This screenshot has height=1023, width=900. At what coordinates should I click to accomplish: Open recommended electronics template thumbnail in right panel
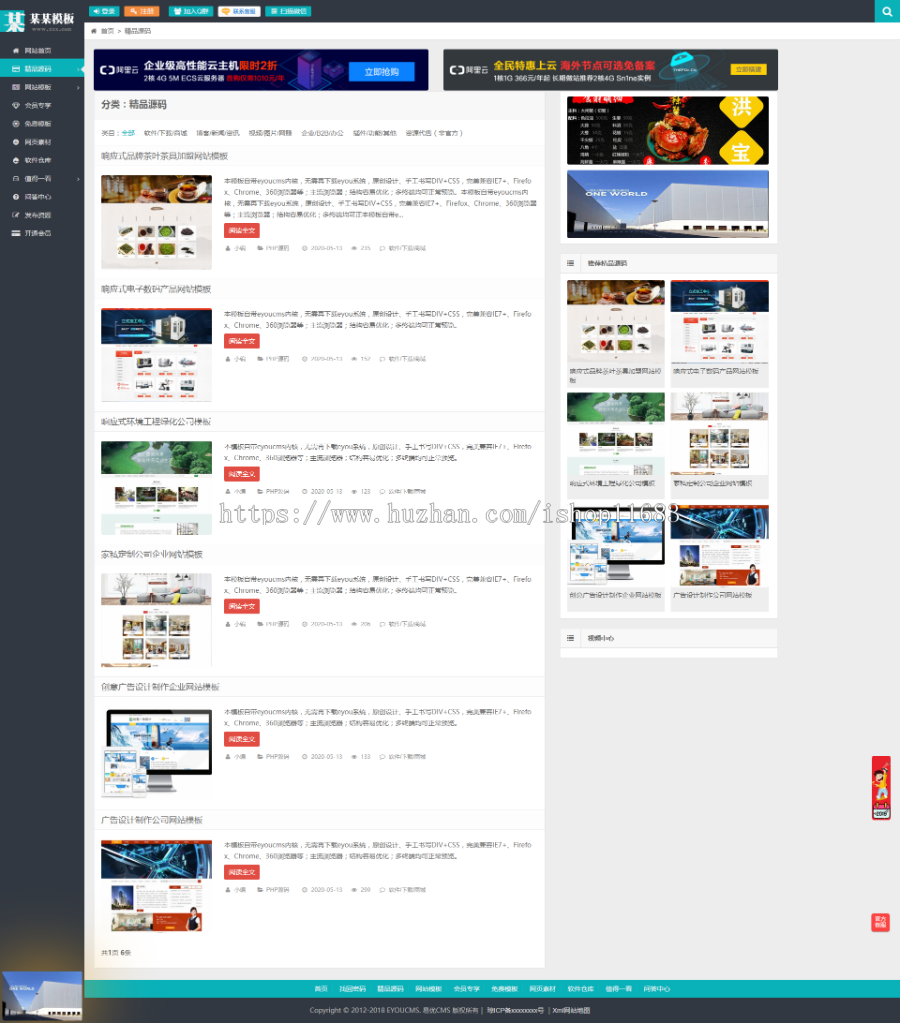pos(719,321)
